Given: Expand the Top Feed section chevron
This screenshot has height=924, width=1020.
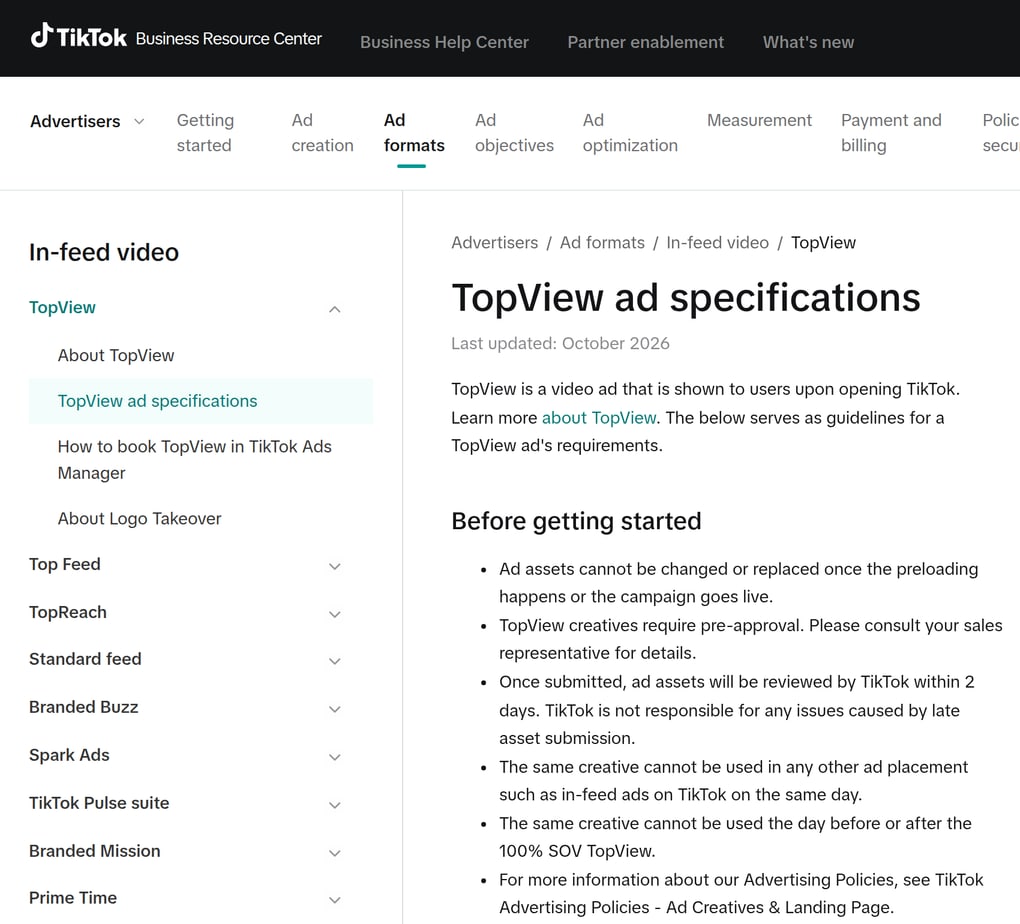Looking at the screenshot, I should pyautogui.click(x=334, y=566).
